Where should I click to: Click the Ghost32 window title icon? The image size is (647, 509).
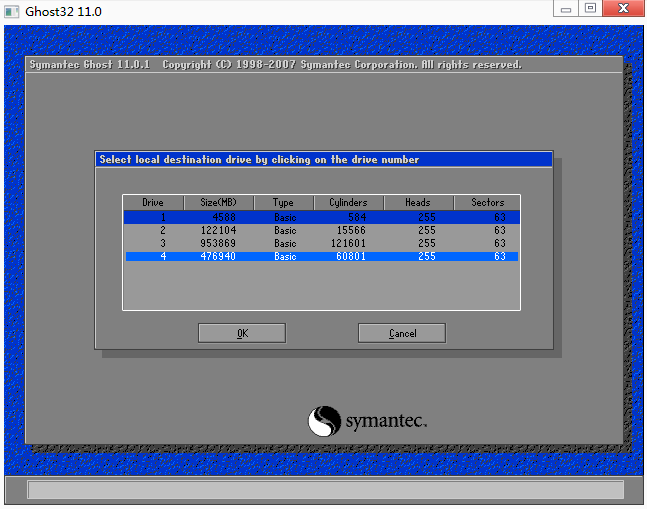tap(12, 12)
